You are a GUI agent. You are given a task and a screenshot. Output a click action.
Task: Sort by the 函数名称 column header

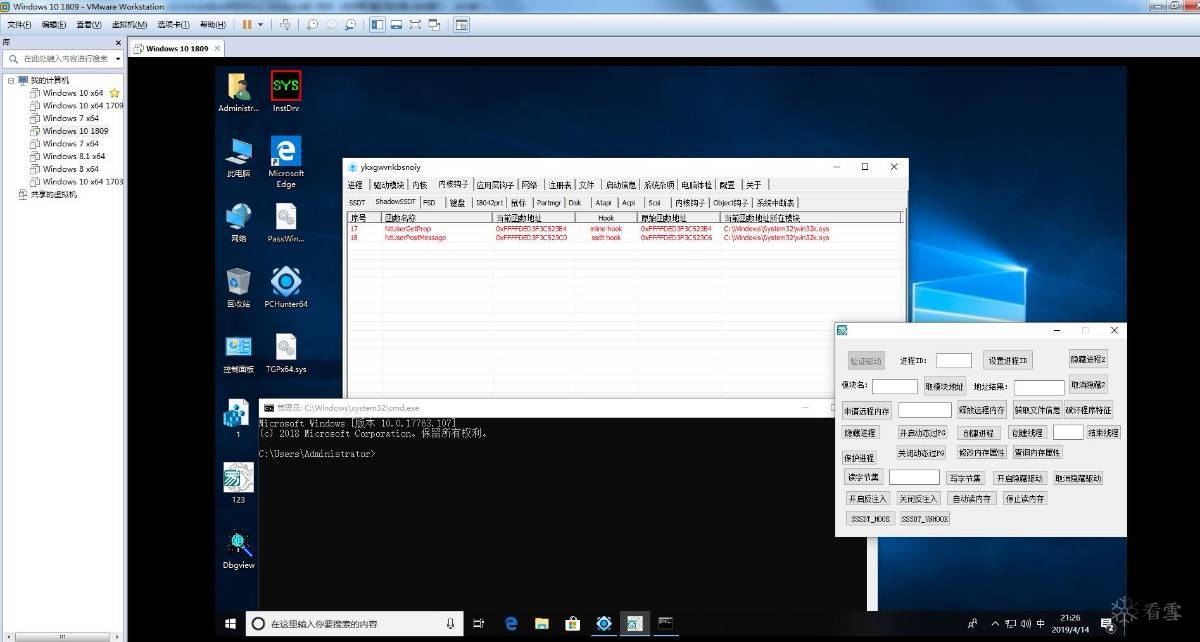pos(438,217)
